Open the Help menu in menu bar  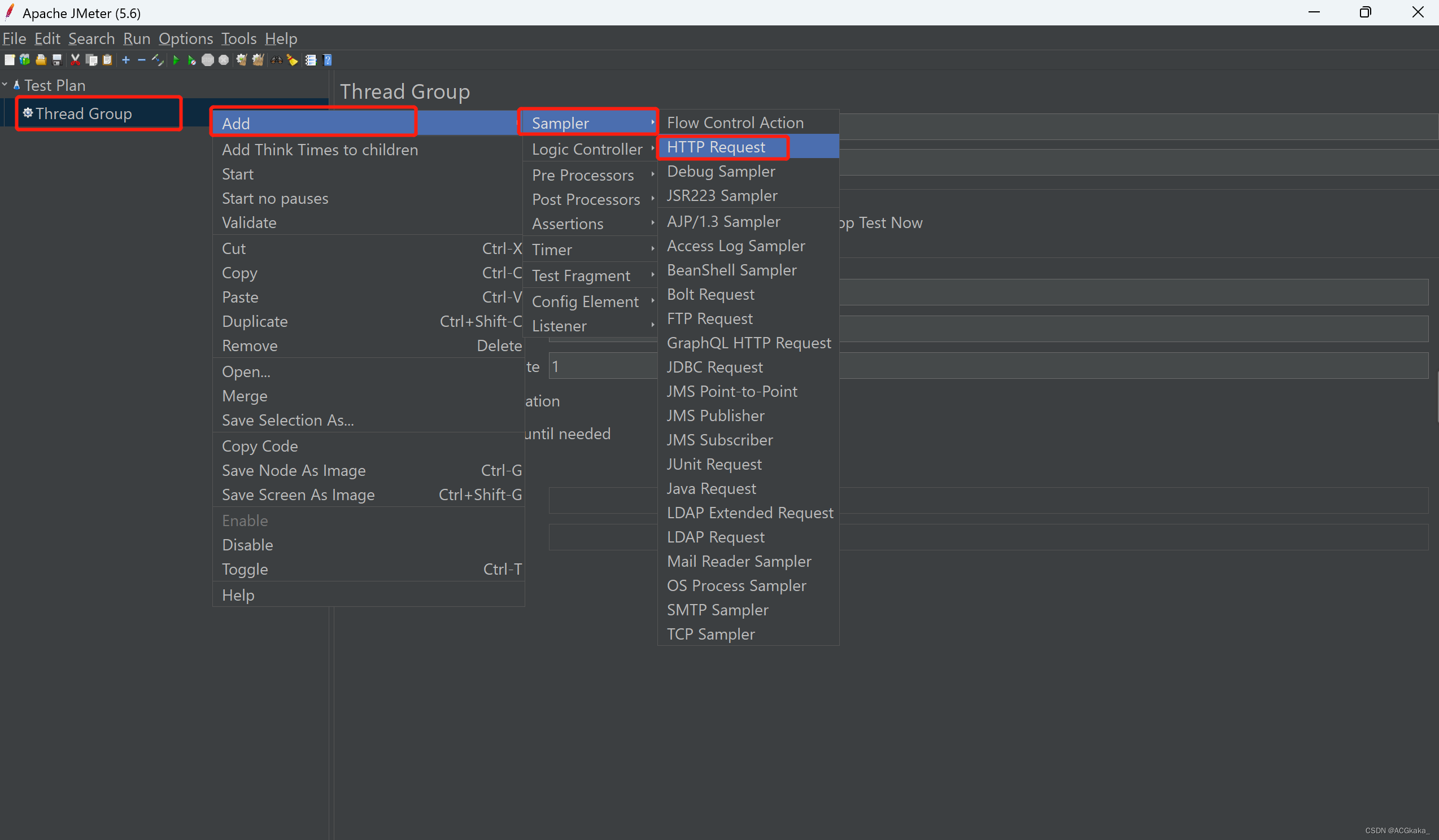coord(281,38)
